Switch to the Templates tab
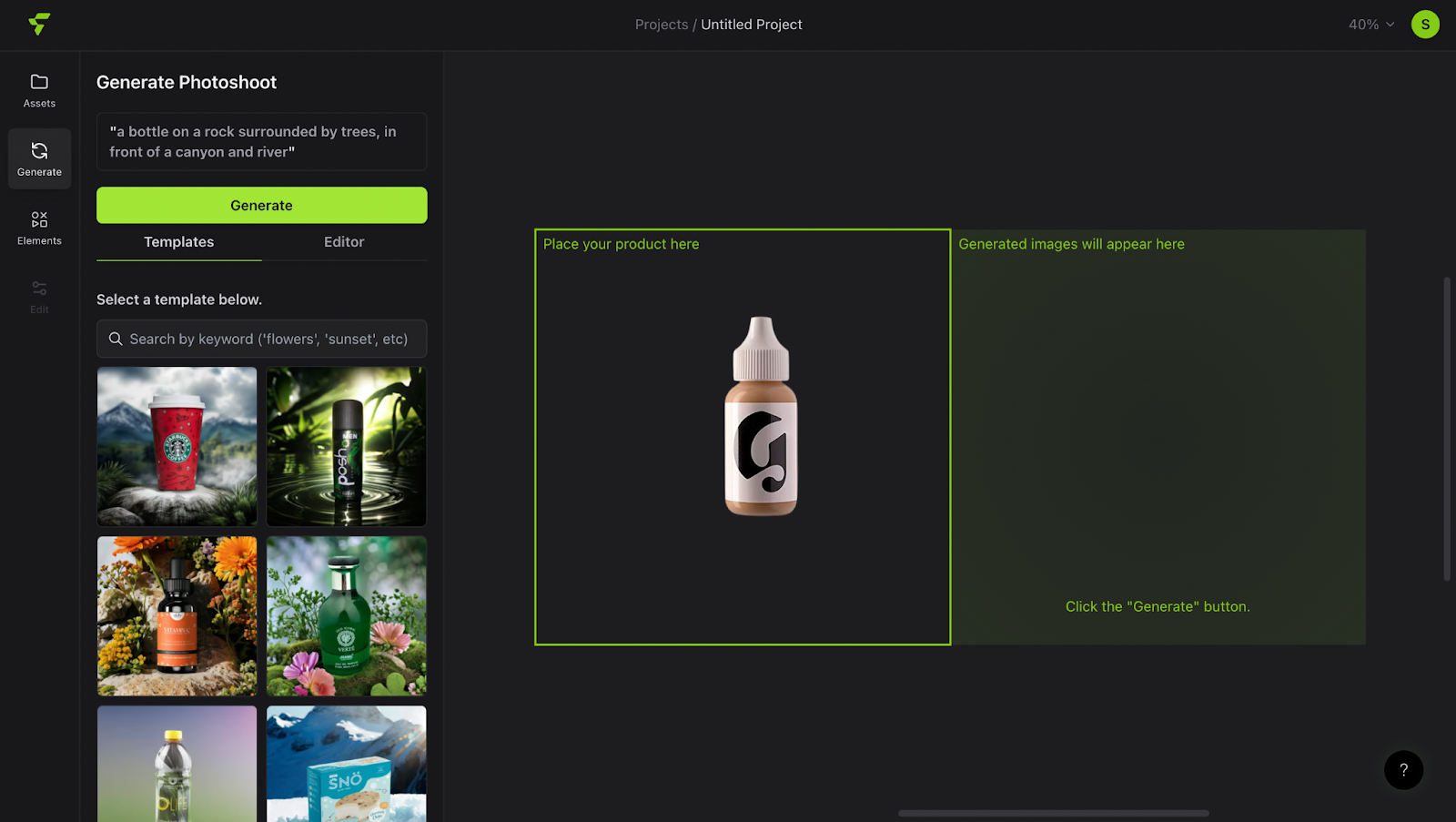This screenshot has height=822, width=1456. [x=178, y=242]
